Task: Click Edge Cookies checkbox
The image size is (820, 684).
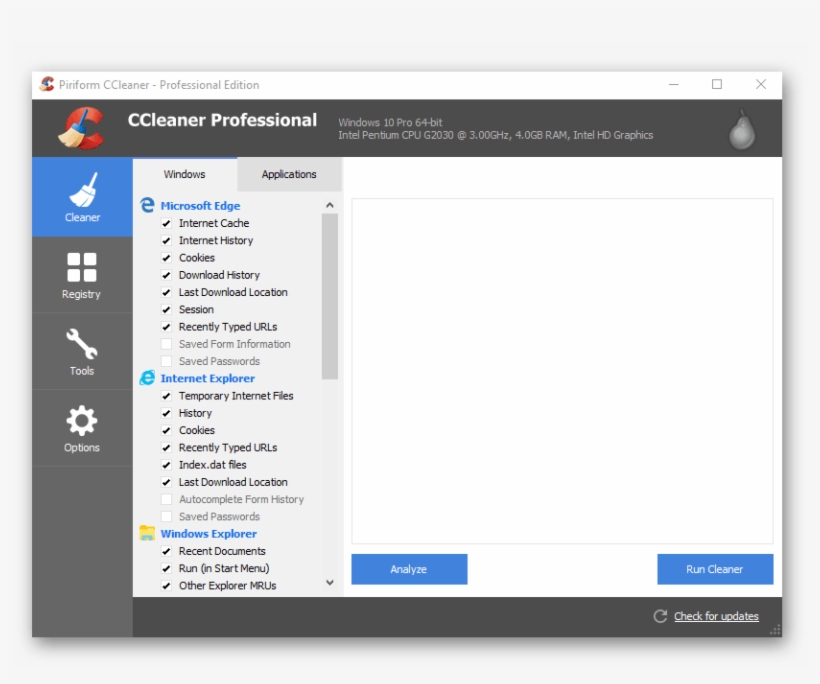Action: 166,258
